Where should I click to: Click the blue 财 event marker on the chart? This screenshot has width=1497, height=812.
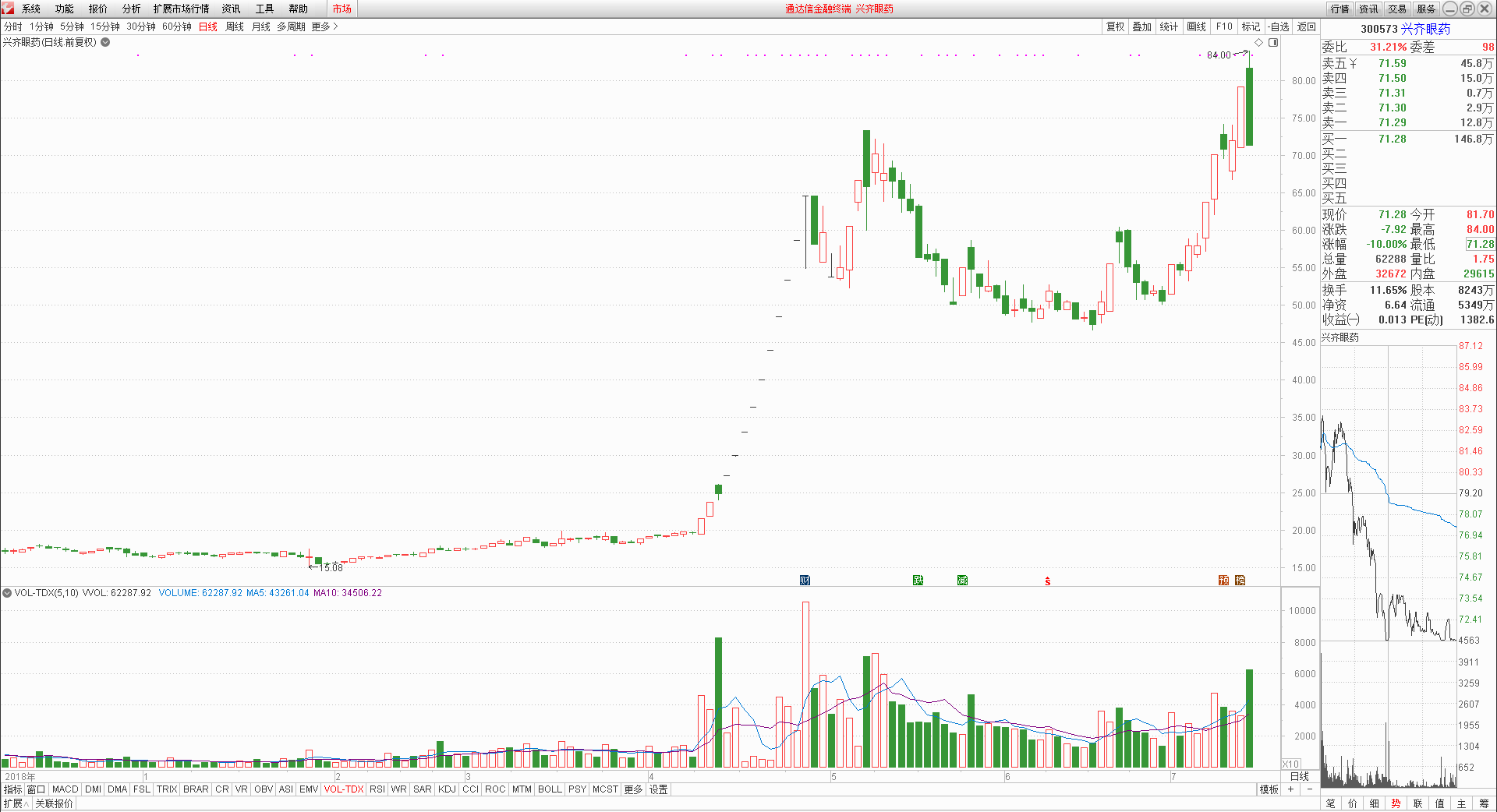(x=805, y=581)
